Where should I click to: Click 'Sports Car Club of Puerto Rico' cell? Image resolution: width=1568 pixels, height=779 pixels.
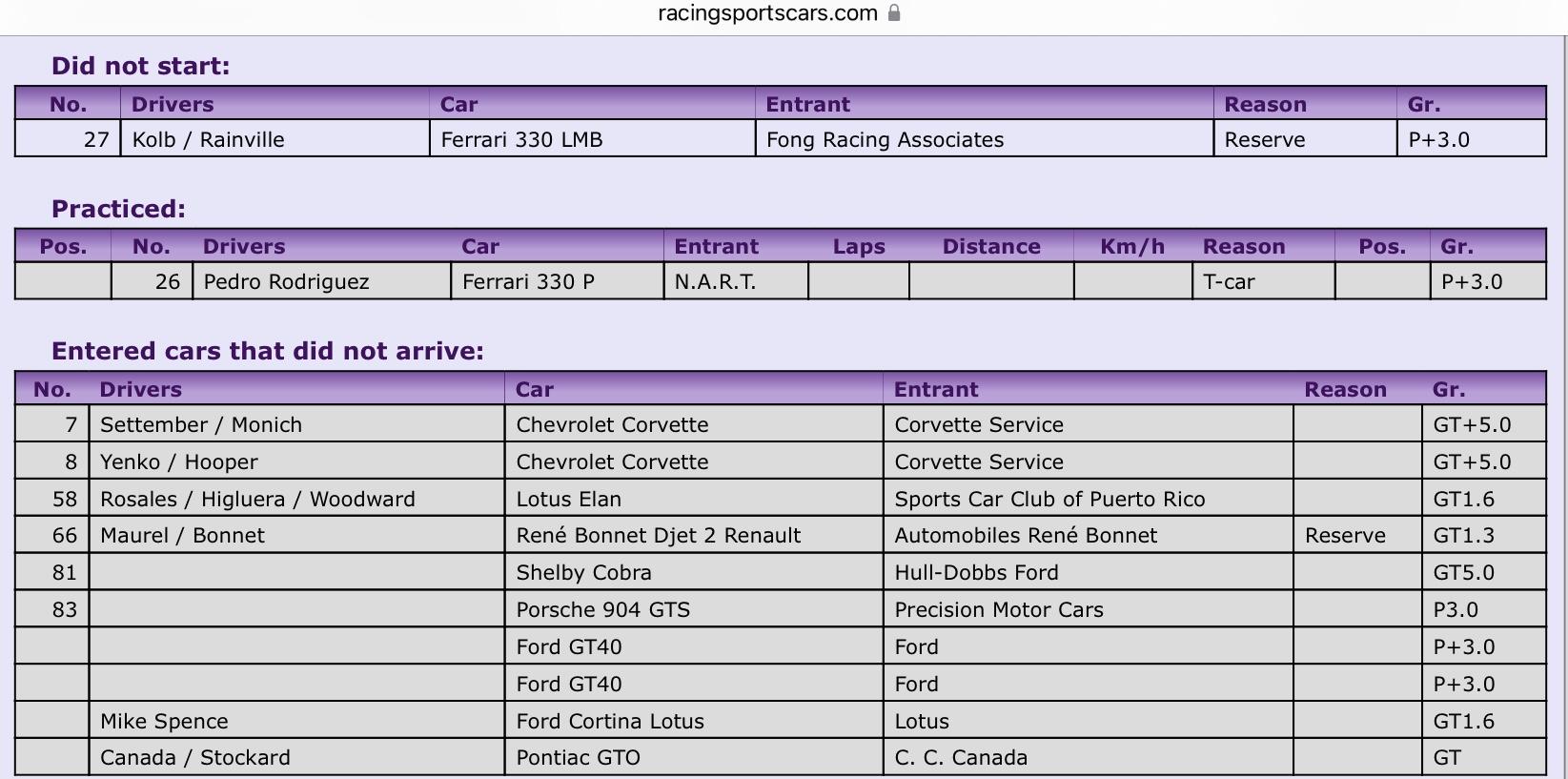click(x=1089, y=499)
